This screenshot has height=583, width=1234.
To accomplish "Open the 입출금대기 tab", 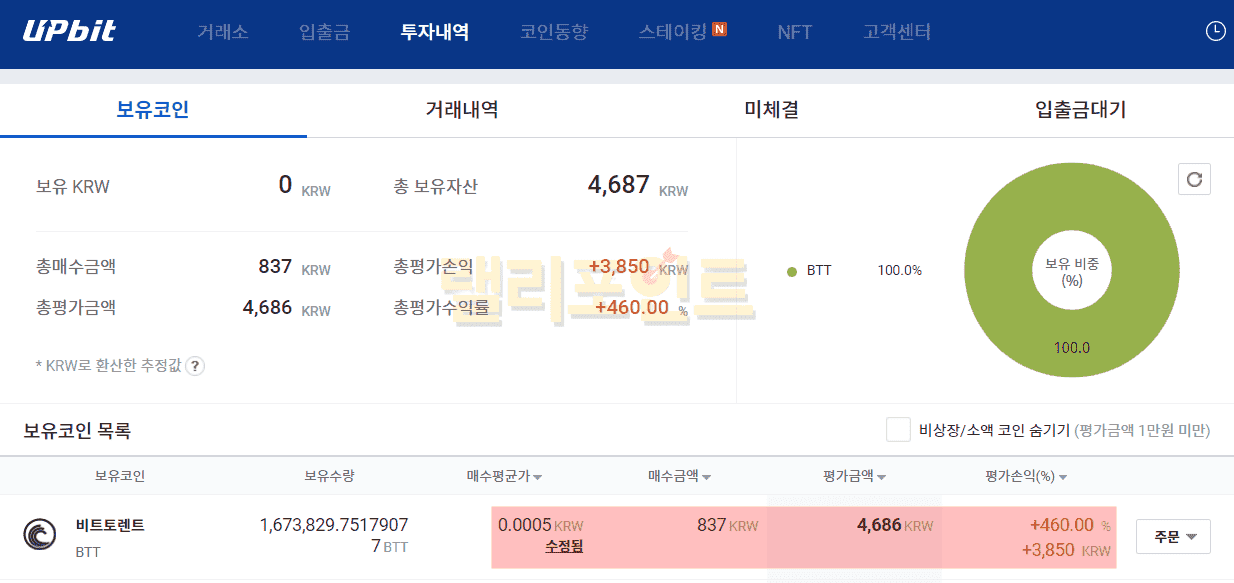I will 1080,110.
